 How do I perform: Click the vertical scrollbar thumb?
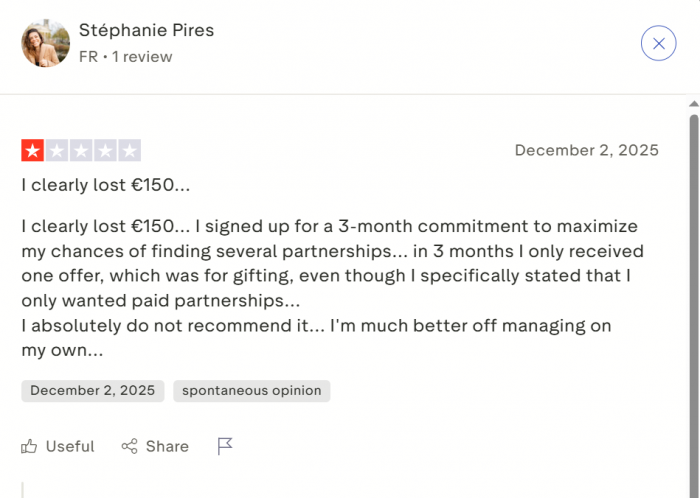(x=693, y=300)
